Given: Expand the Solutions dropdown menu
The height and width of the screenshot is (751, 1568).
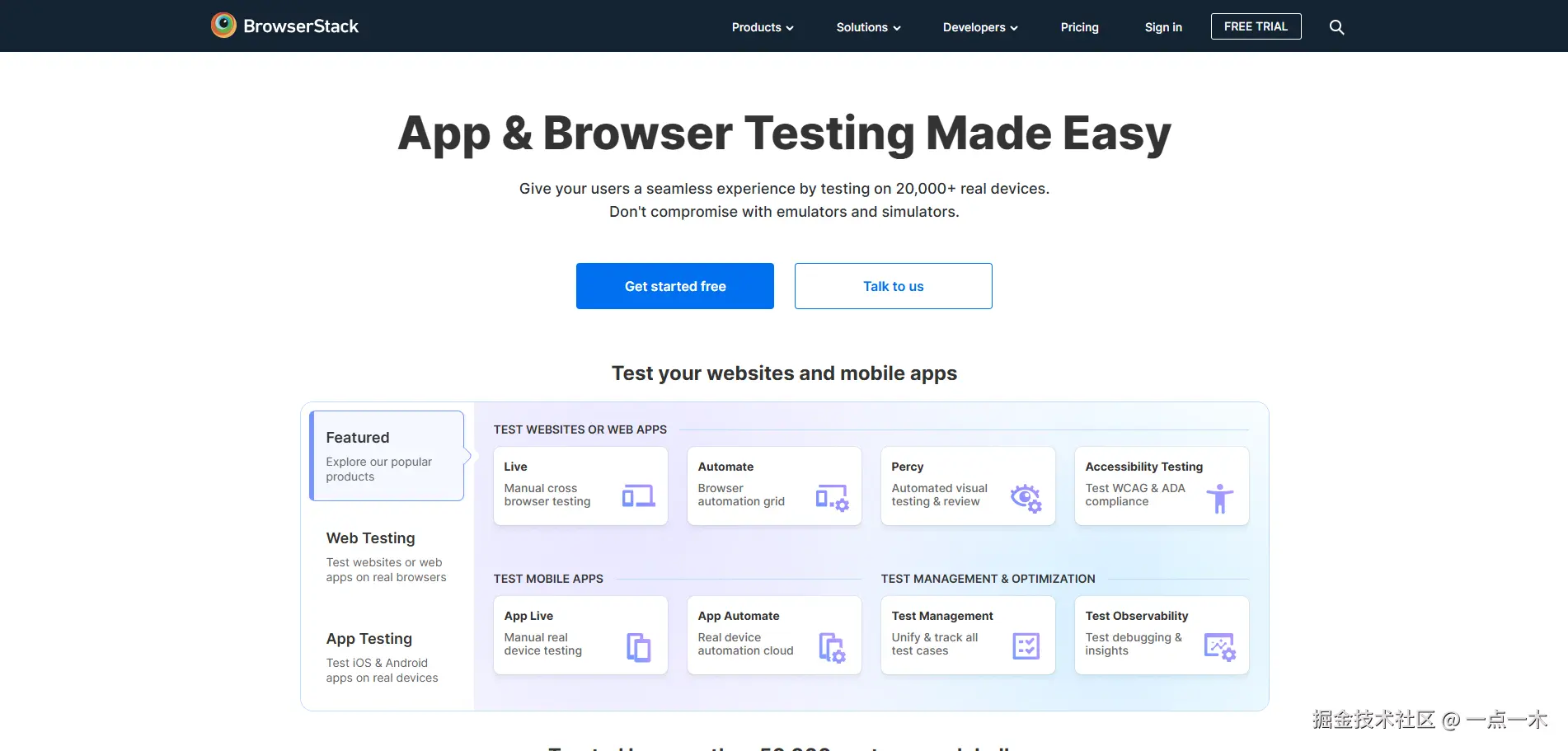Looking at the screenshot, I should pos(868,27).
